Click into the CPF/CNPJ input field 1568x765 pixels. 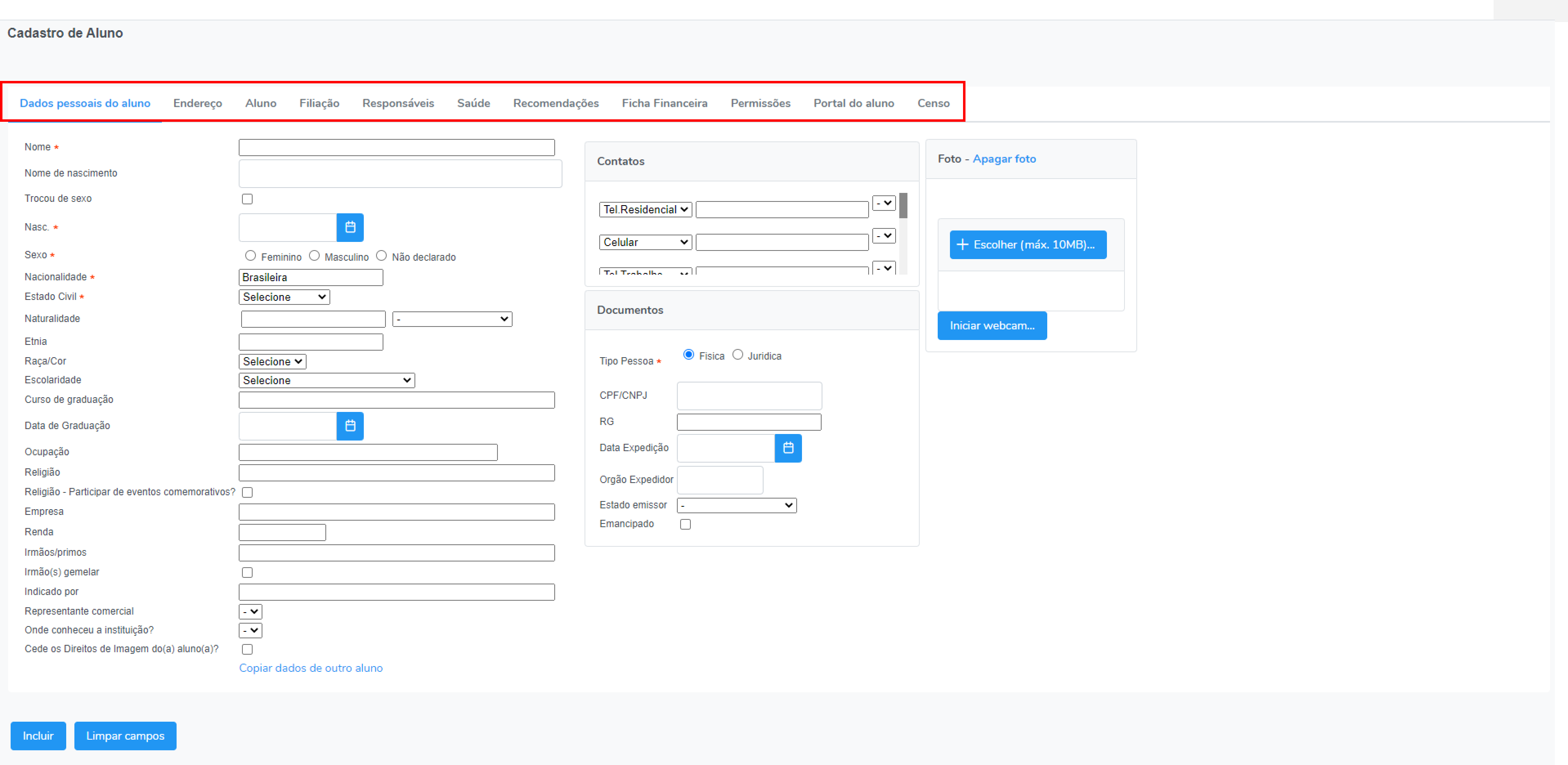[x=749, y=396]
